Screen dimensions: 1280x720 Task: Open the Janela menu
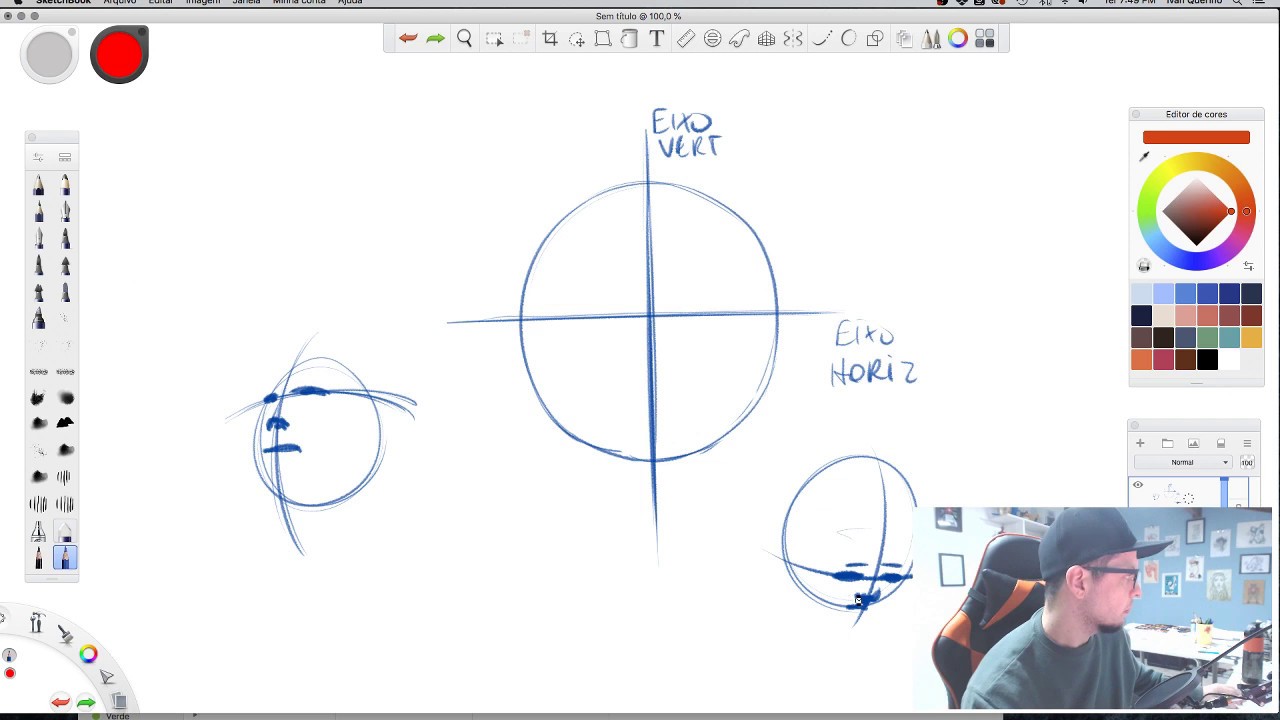point(246,3)
